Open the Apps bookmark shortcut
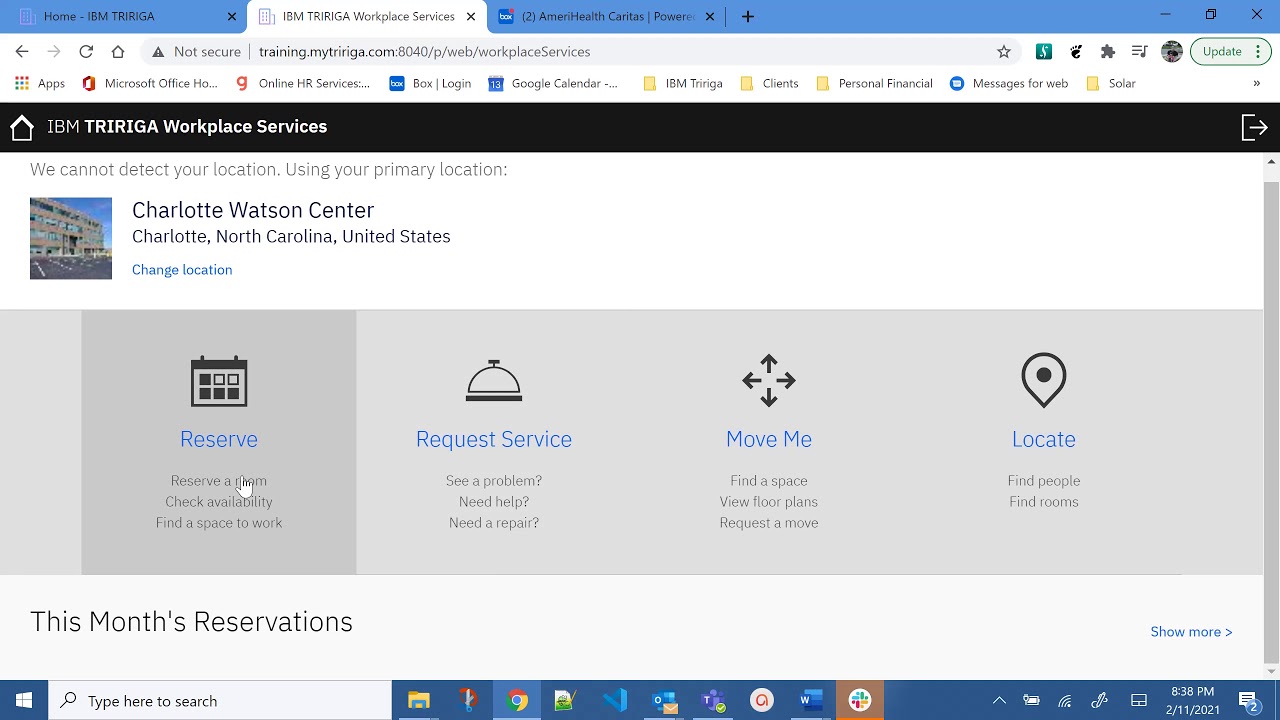 click(x=40, y=84)
